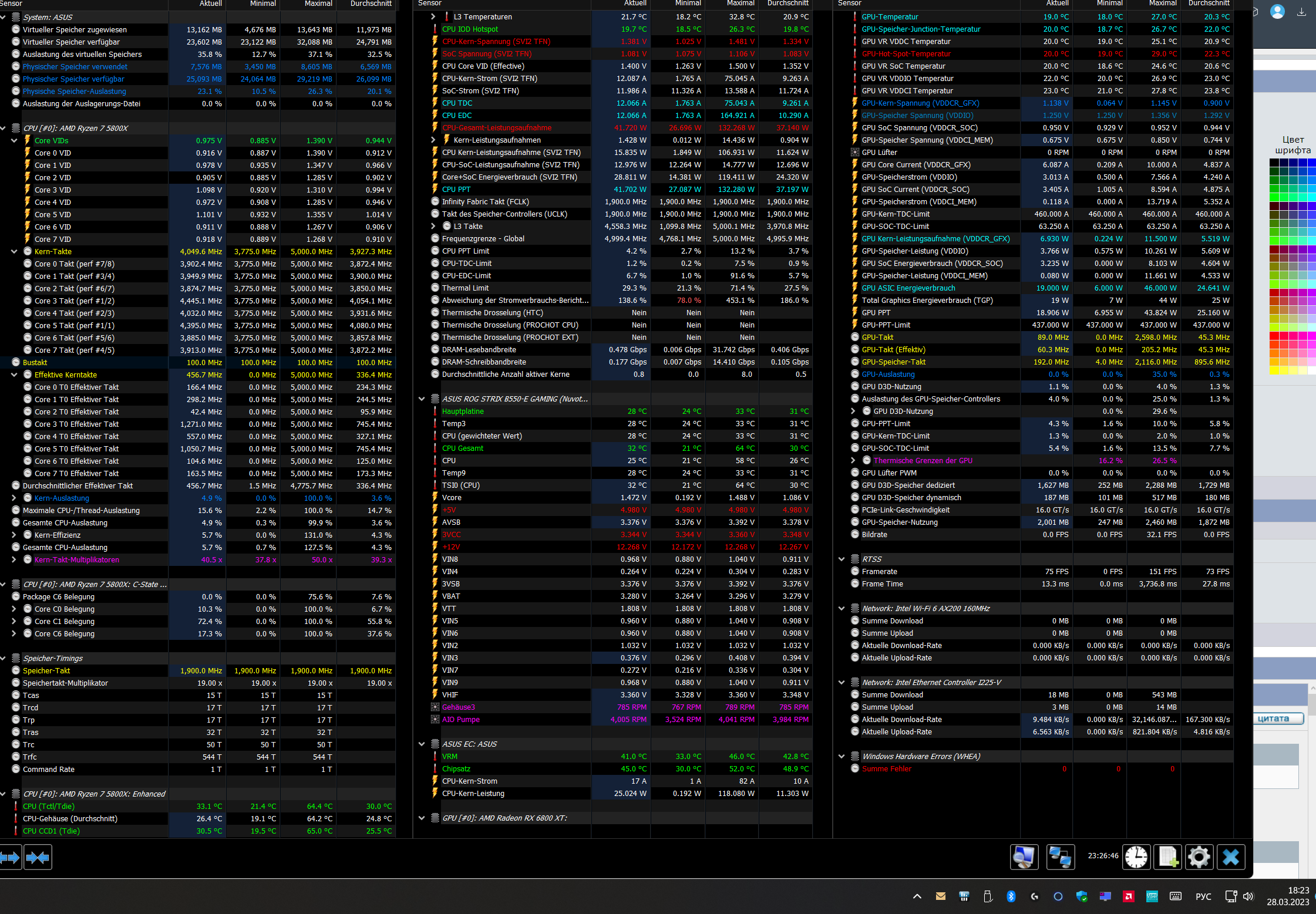Click the Durchschnitt header in left panel
Screen dimensions: 1316x914
(371, 4)
